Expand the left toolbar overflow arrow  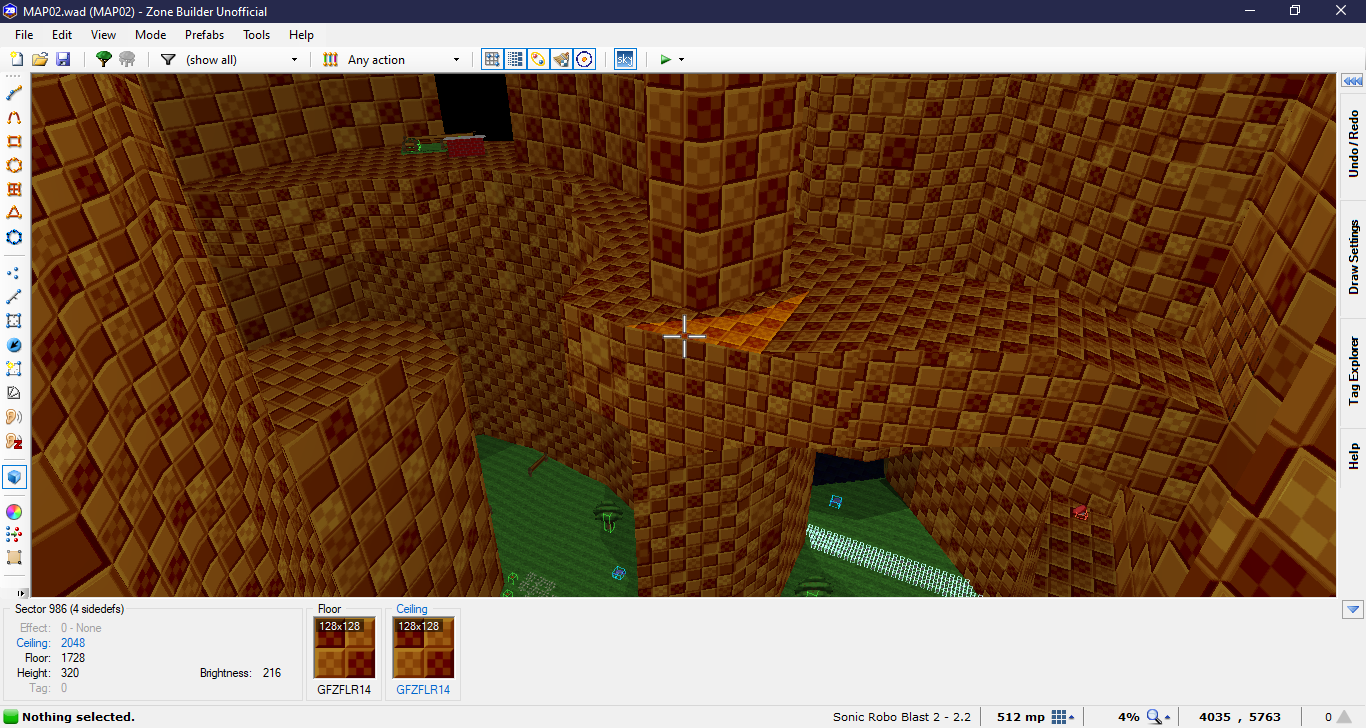coord(22,593)
